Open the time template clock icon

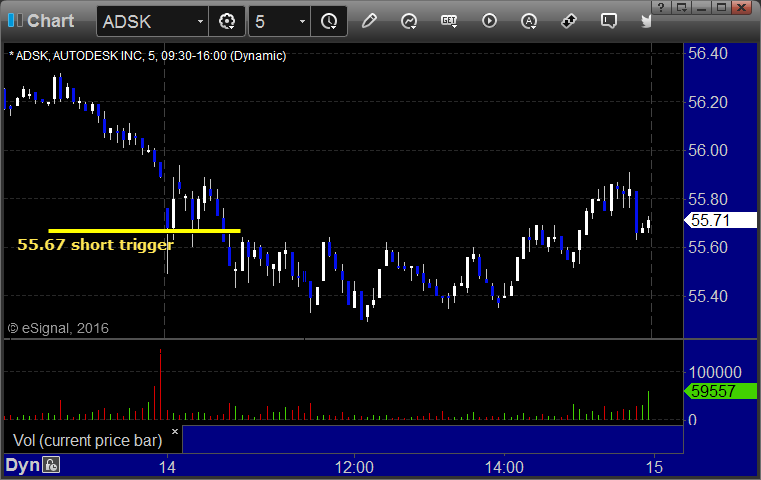click(329, 21)
